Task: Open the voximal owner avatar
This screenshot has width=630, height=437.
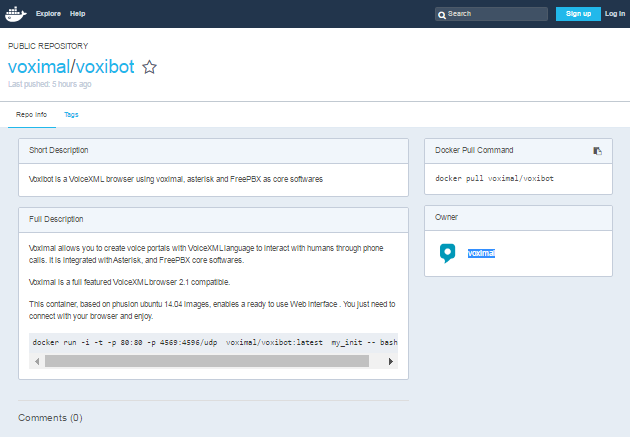Action: coord(447,253)
